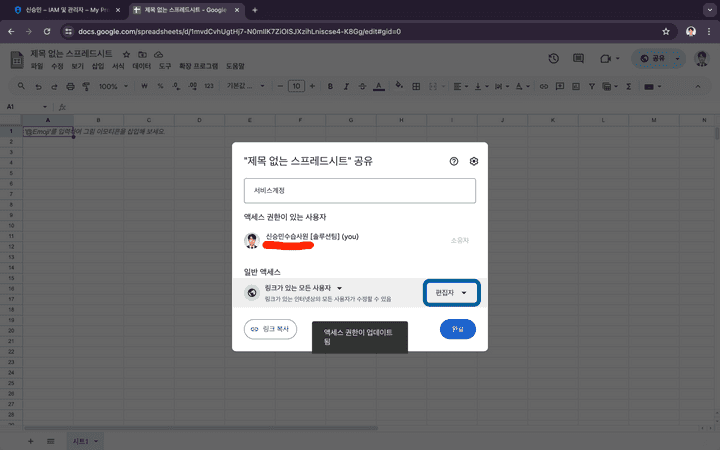This screenshot has width=720, height=450.
Task: Open the 파일 menu
Action: [x=37, y=66]
